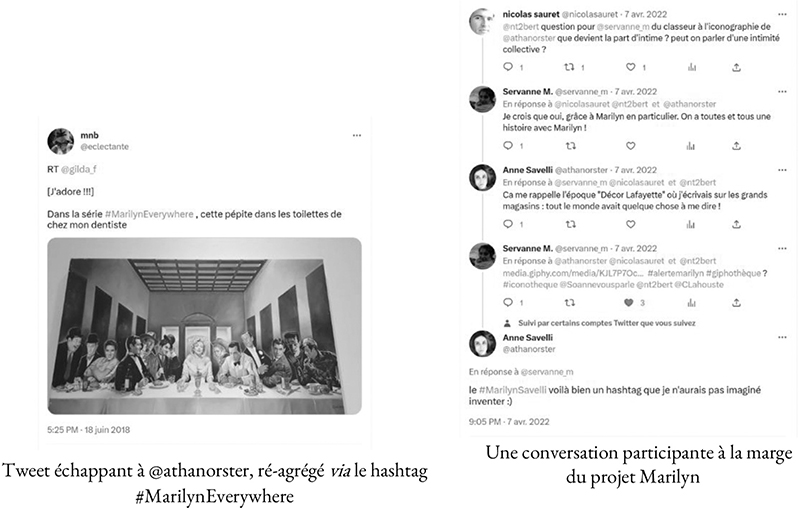800x508 pixels.
Task: Unlike Servanne M.'s giphy tweet with 3 likes
Action: click(x=629, y=302)
